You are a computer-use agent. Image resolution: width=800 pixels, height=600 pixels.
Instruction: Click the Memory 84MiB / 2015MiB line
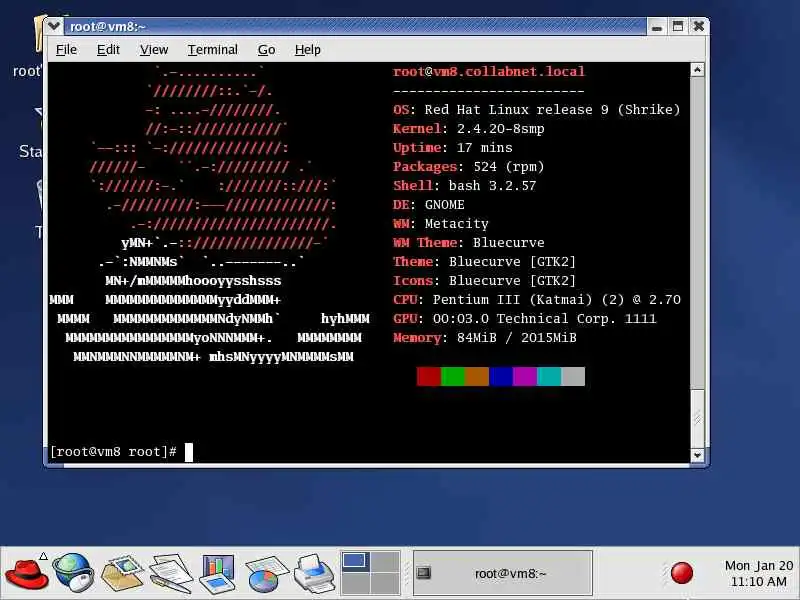click(x=485, y=338)
